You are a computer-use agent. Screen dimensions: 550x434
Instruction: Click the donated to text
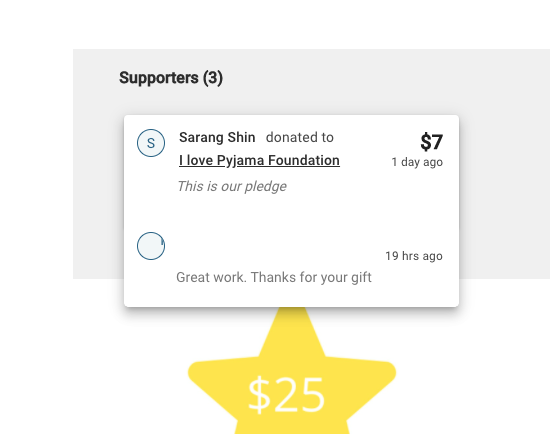pos(300,137)
